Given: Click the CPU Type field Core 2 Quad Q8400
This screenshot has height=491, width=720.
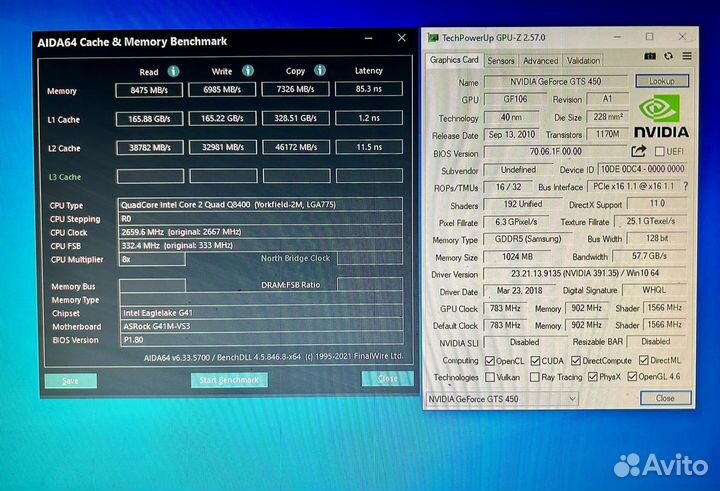Looking at the screenshot, I should click(261, 204).
